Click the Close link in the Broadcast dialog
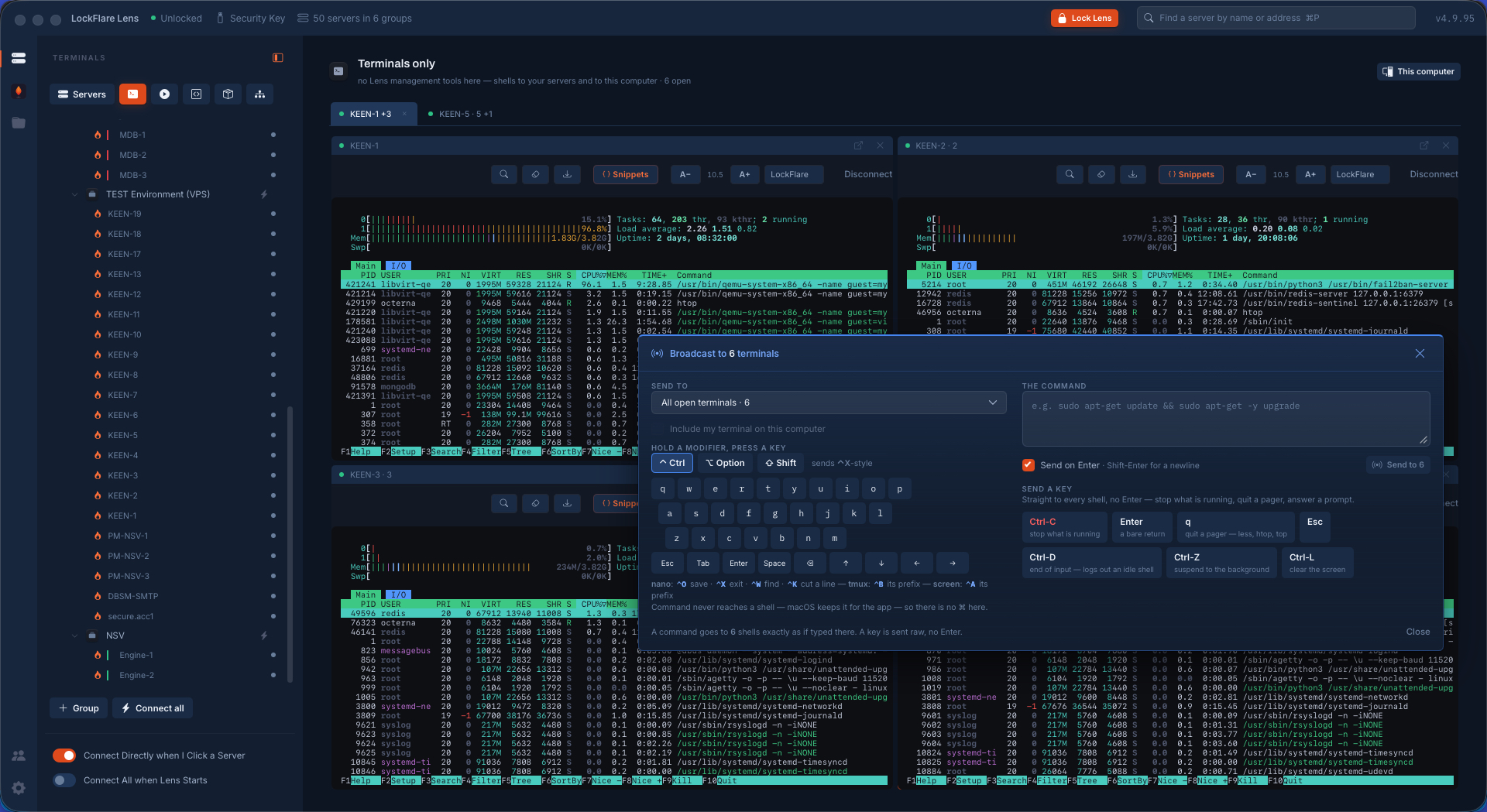 pyautogui.click(x=1418, y=632)
